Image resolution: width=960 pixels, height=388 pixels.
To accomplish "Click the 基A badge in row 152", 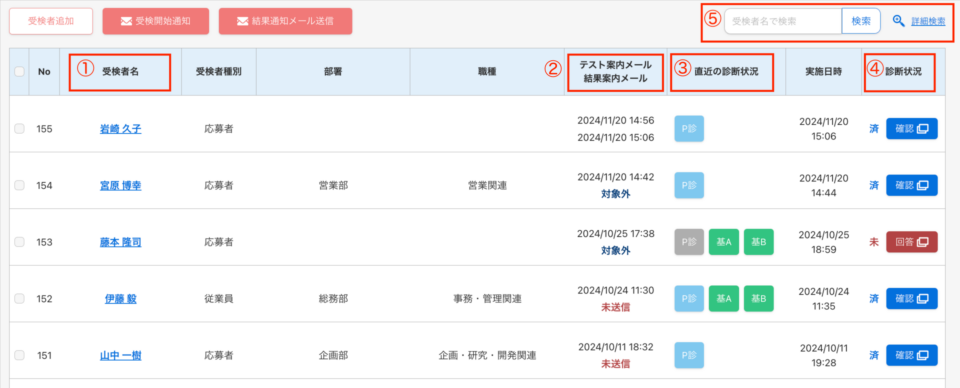I will (x=724, y=299).
